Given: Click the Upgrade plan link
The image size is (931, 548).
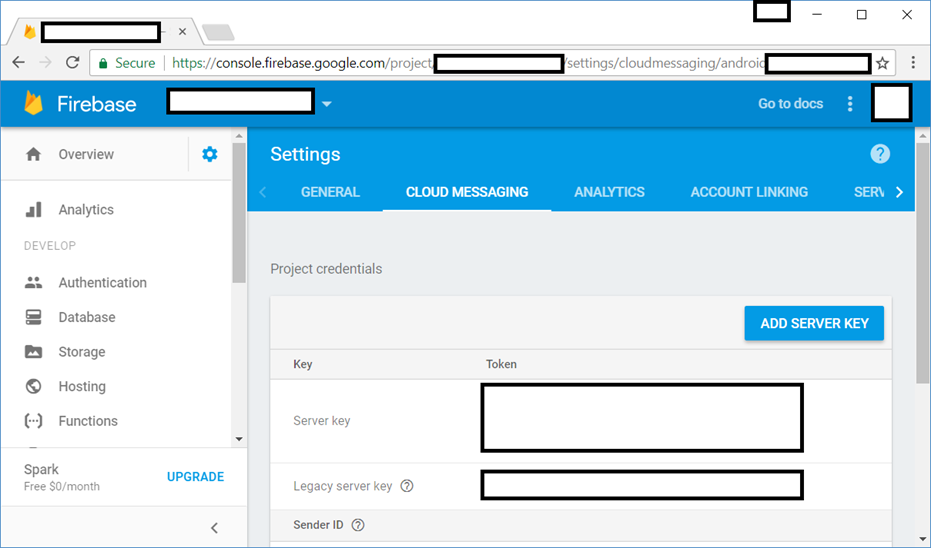Looking at the screenshot, I should tap(195, 477).
